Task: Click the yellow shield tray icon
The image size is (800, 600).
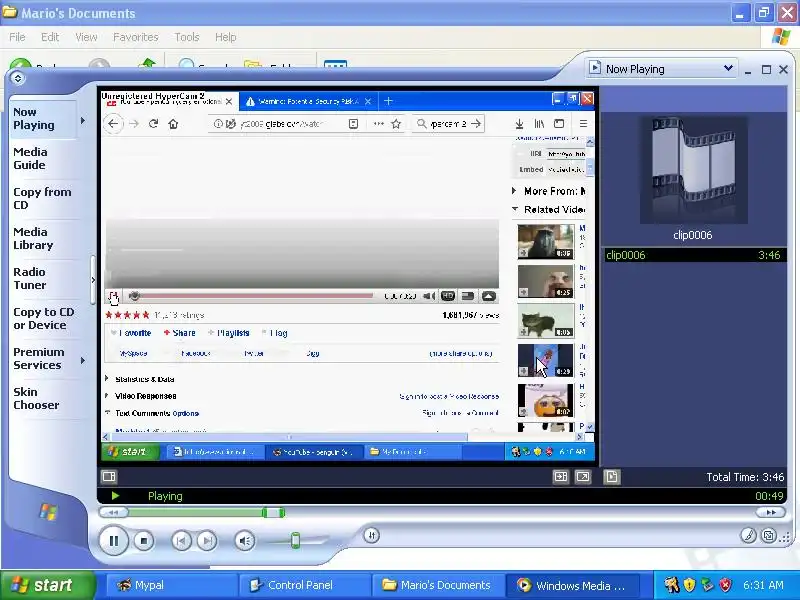Action: [x=689, y=585]
